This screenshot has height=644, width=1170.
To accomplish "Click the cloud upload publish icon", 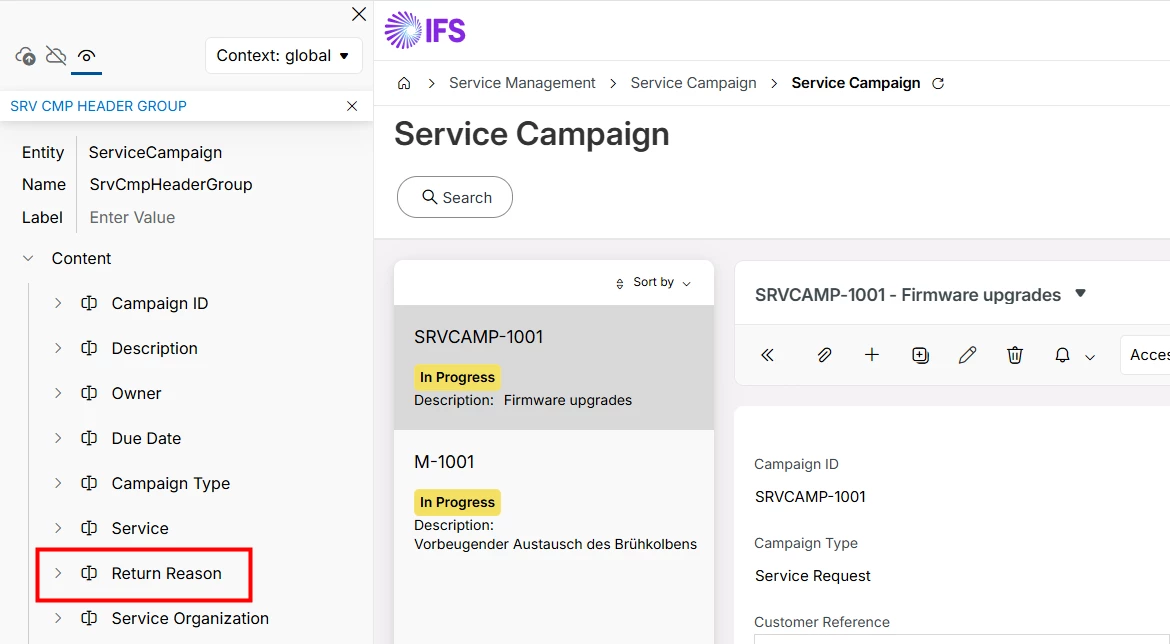I will pos(25,56).
